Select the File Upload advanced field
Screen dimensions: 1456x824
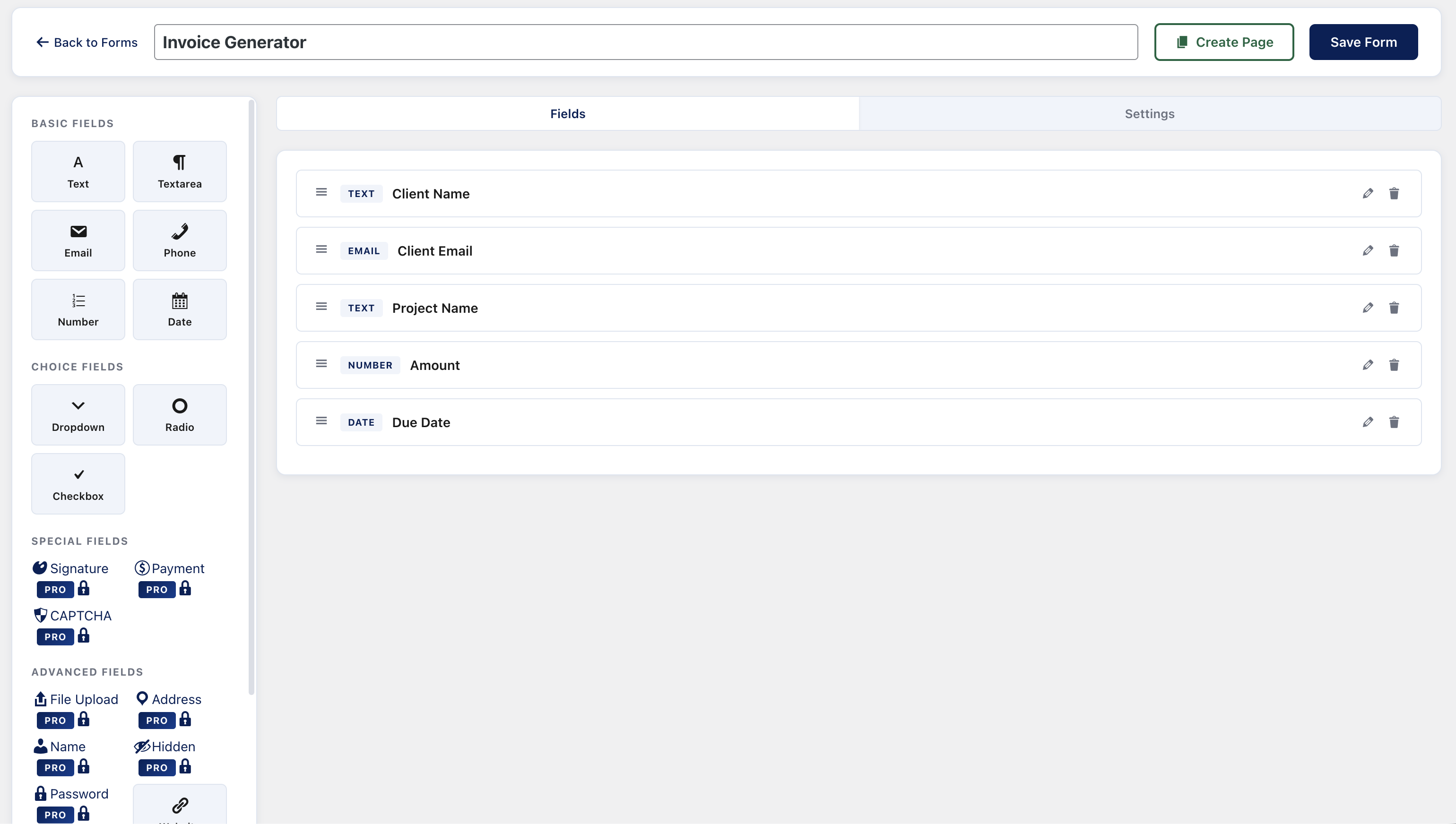click(x=76, y=699)
